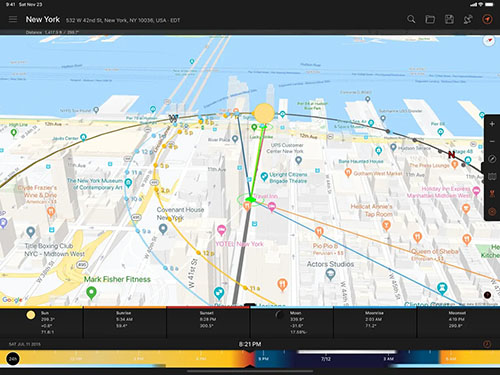Tap the yellow sun position marker
Viewport: 500px width, 375px height.
tap(264, 113)
